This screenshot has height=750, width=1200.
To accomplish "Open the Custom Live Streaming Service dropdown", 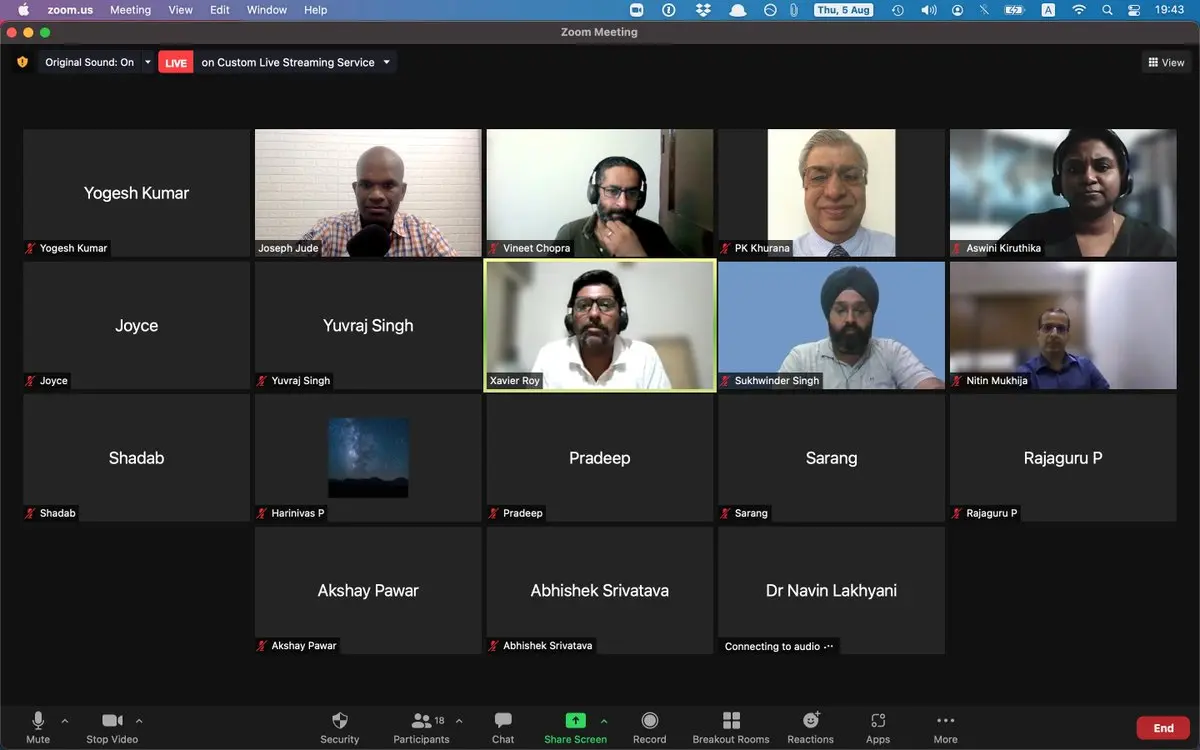I will (x=387, y=62).
